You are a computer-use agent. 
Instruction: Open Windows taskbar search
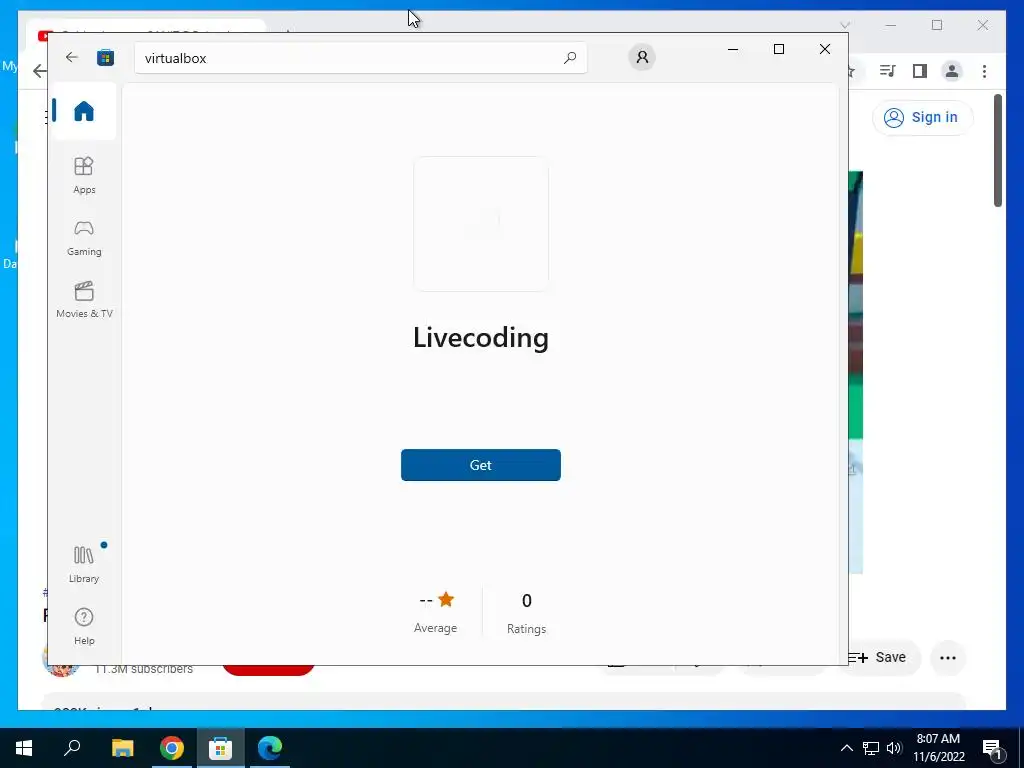tap(72, 748)
